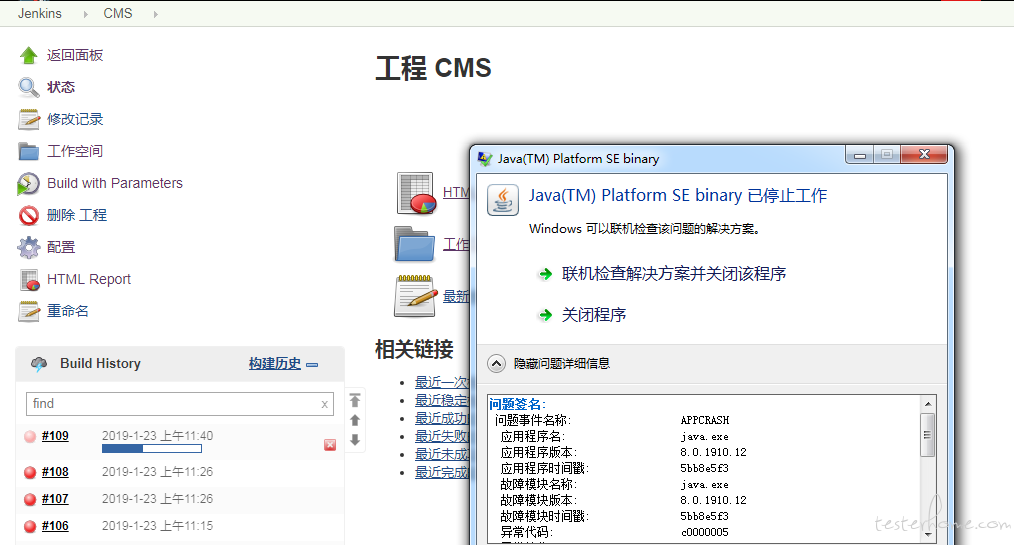Image resolution: width=1014 pixels, height=545 pixels.
Task: Open the CMS breadcrumb dropdown arrow
Action: point(156,14)
